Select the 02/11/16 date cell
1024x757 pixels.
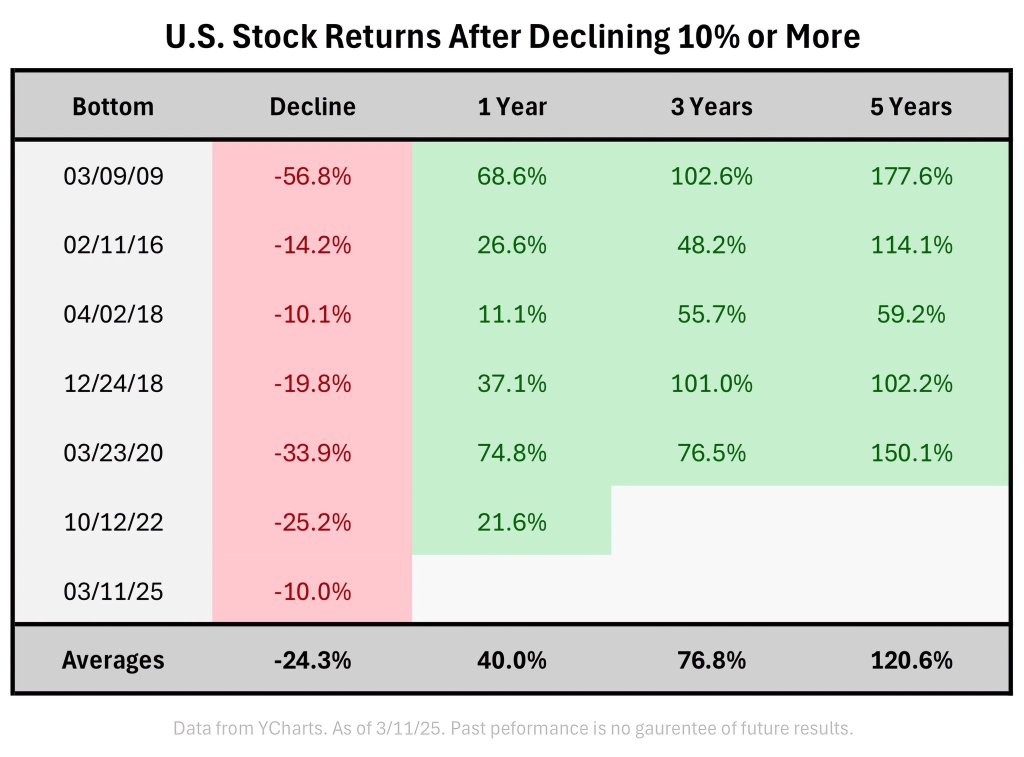click(x=113, y=245)
